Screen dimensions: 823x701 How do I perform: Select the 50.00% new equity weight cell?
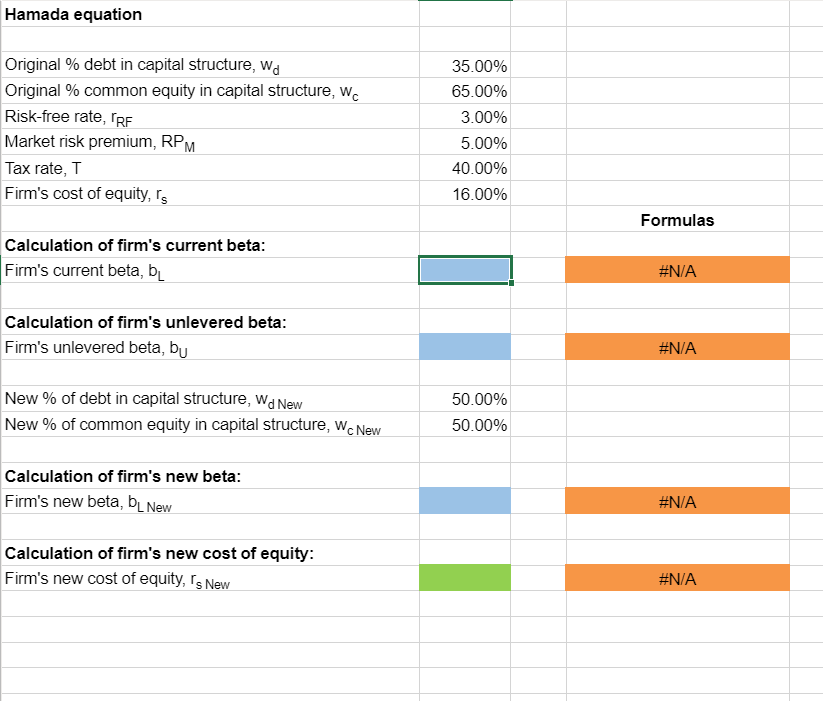pyautogui.click(x=464, y=424)
